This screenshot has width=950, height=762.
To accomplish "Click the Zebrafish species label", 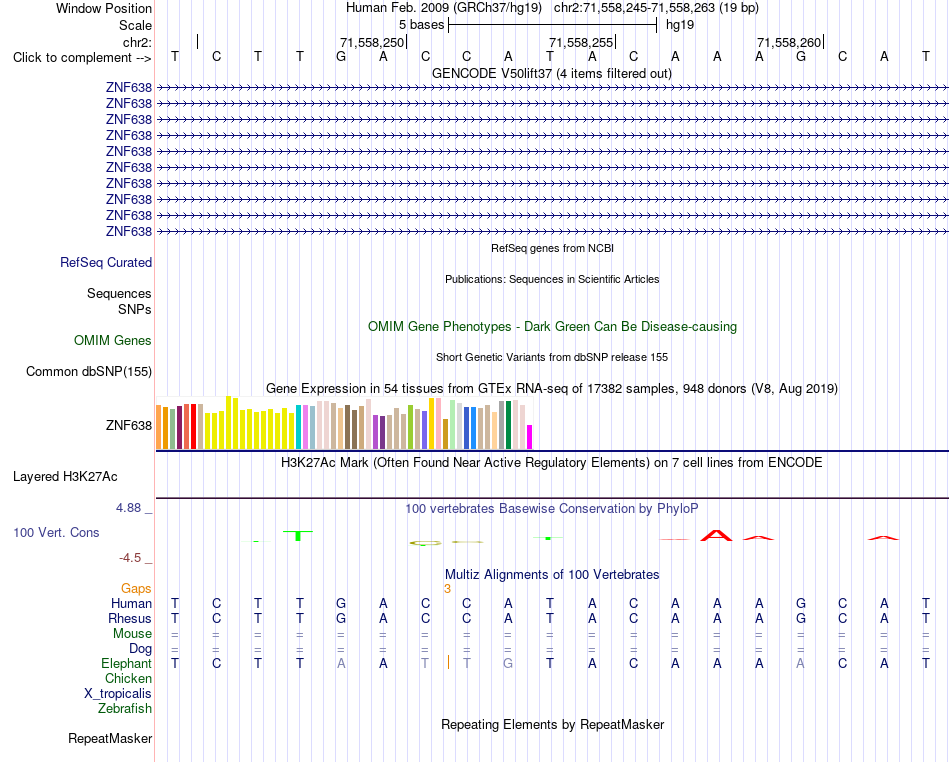I will tap(125, 708).
